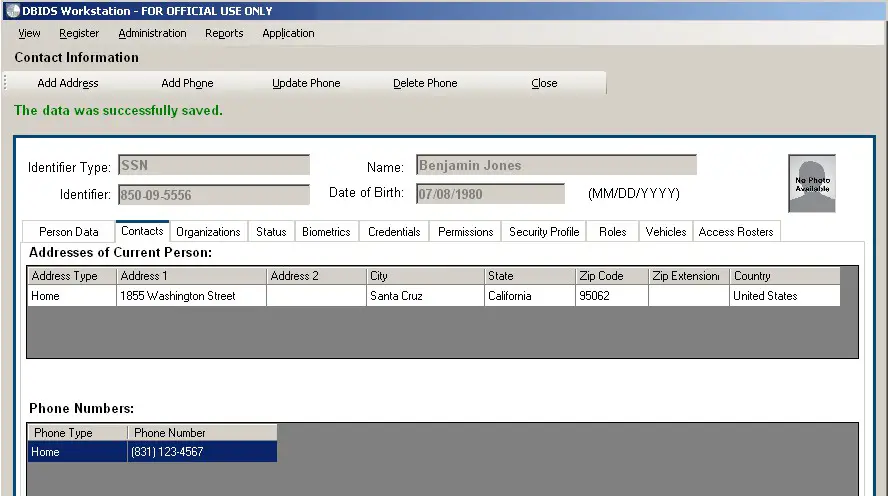Click the Phone Number column header

tap(202, 433)
